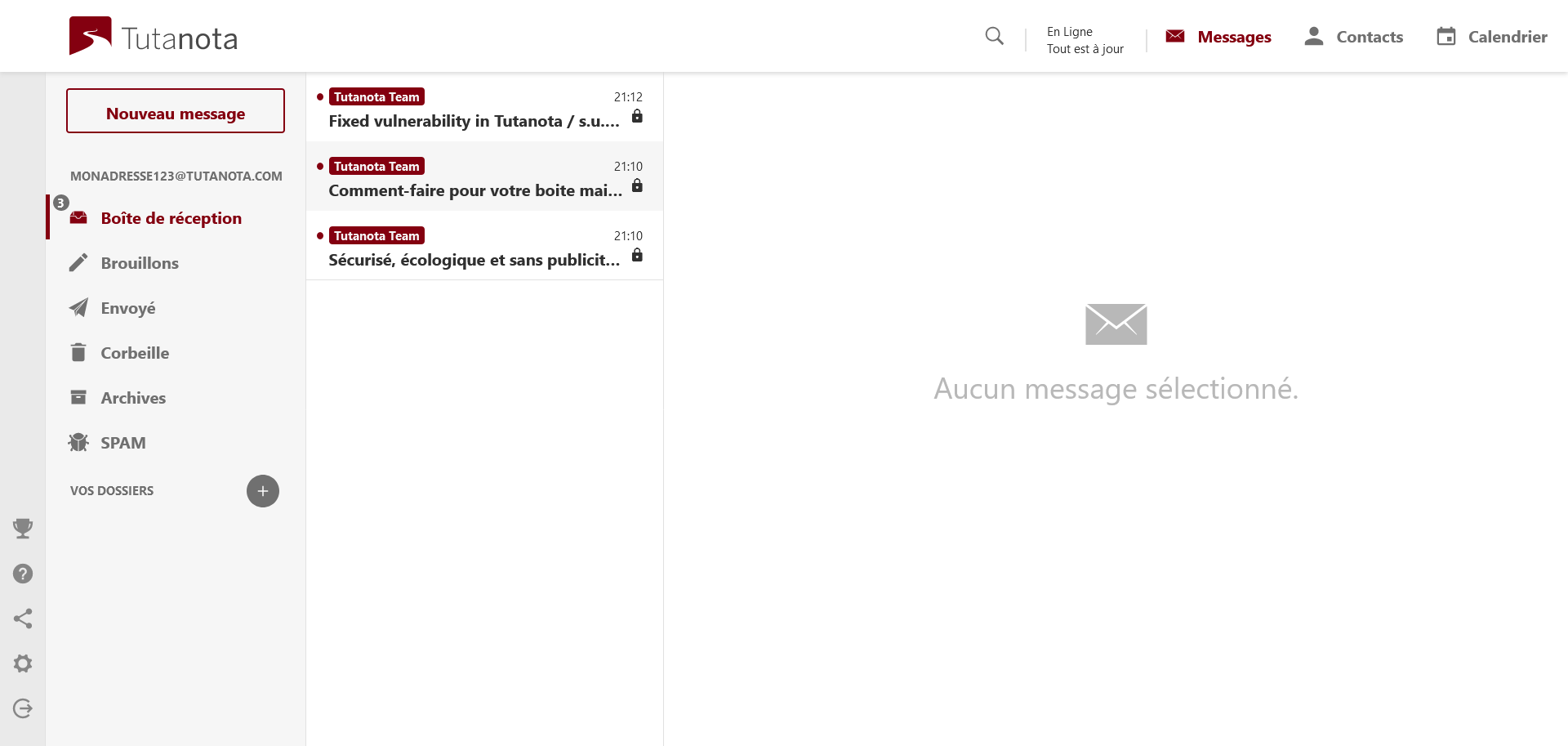Click the logout icon
Screen dimensions: 1568x746
[23, 708]
